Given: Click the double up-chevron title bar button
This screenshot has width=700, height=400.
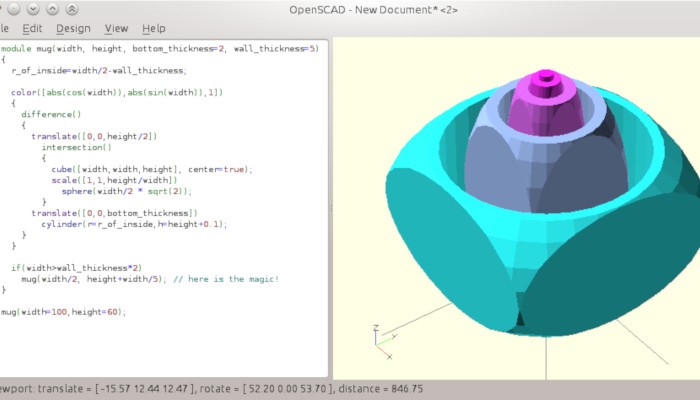Looking at the screenshot, I should (x=72, y=8).
